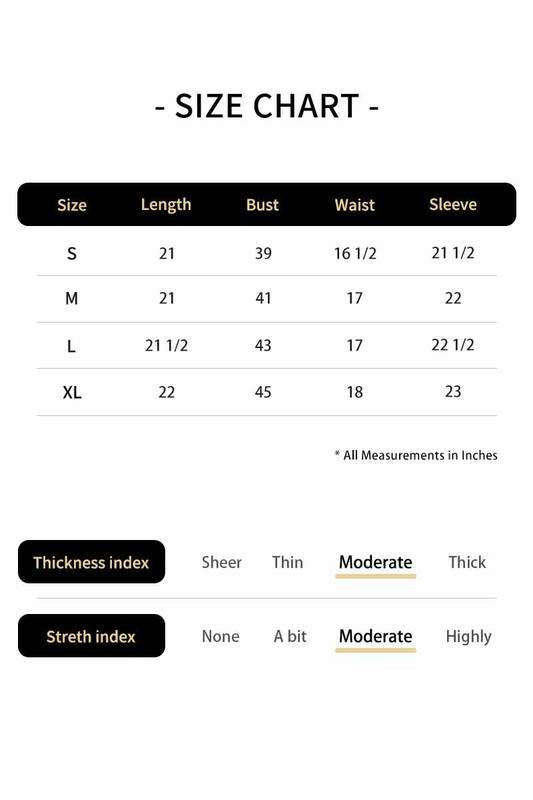This screenshot has width=533, height=800.
Task: Click the Sleeve column header
Action: (453, 205)
